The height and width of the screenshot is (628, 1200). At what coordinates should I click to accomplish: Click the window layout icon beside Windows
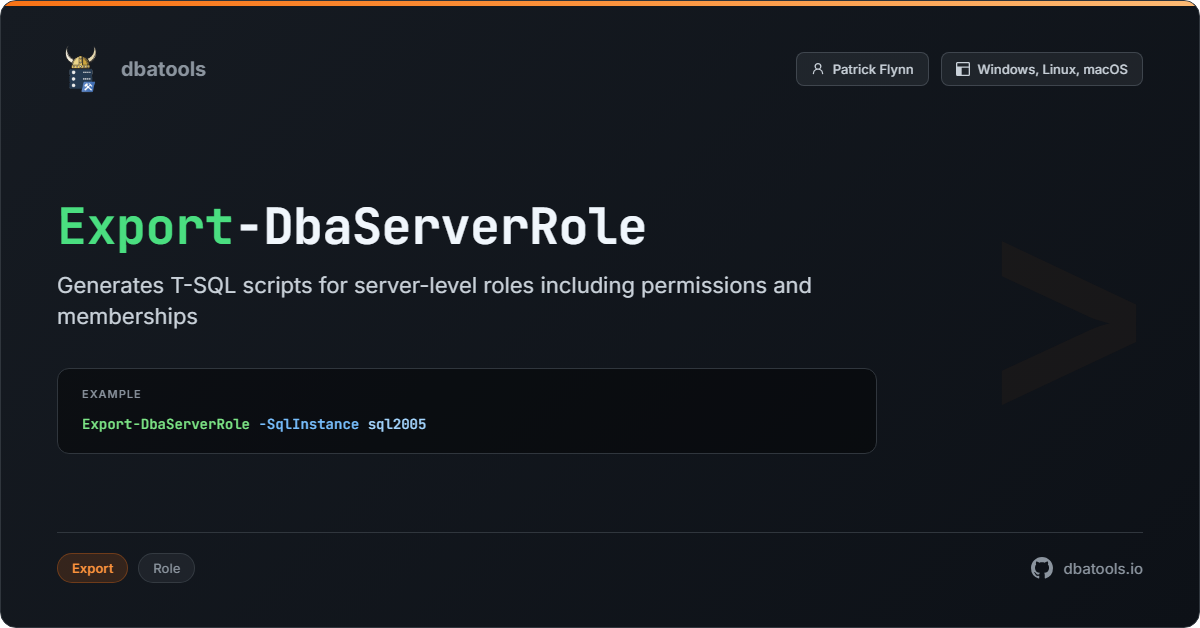963,69
